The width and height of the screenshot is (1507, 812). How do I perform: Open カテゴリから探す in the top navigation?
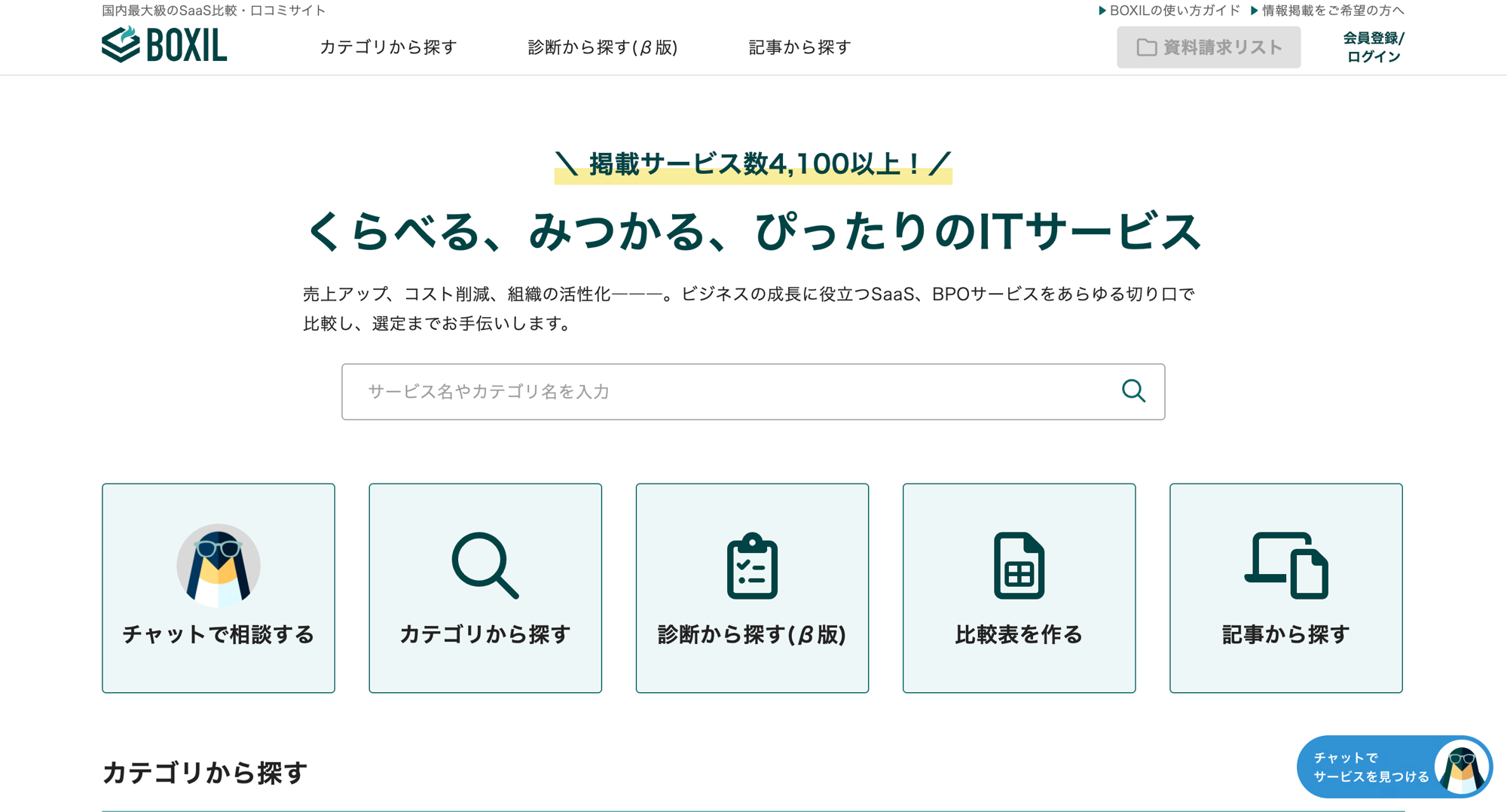(388, 47)
